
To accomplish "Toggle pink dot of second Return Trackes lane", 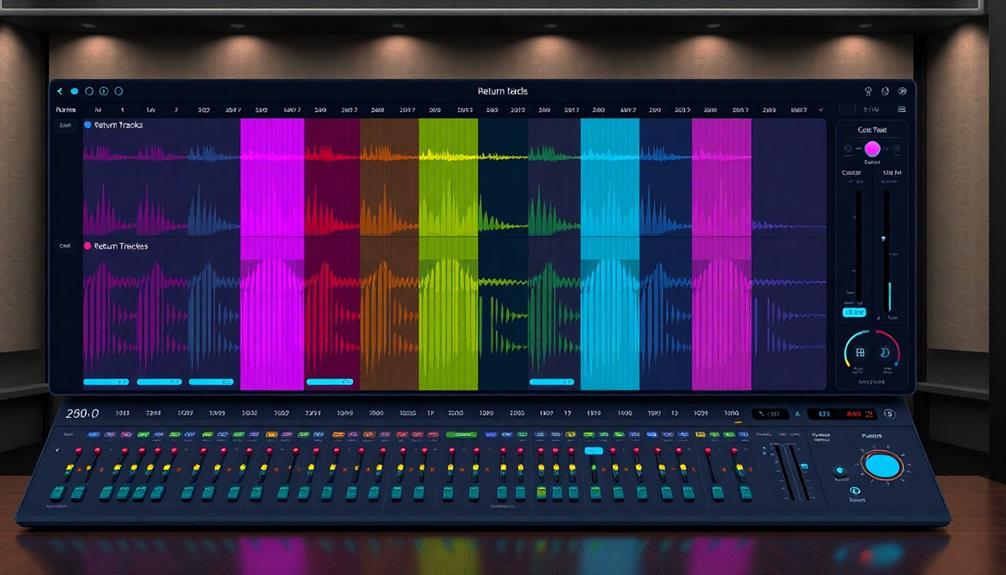I will tap(88, 246).
